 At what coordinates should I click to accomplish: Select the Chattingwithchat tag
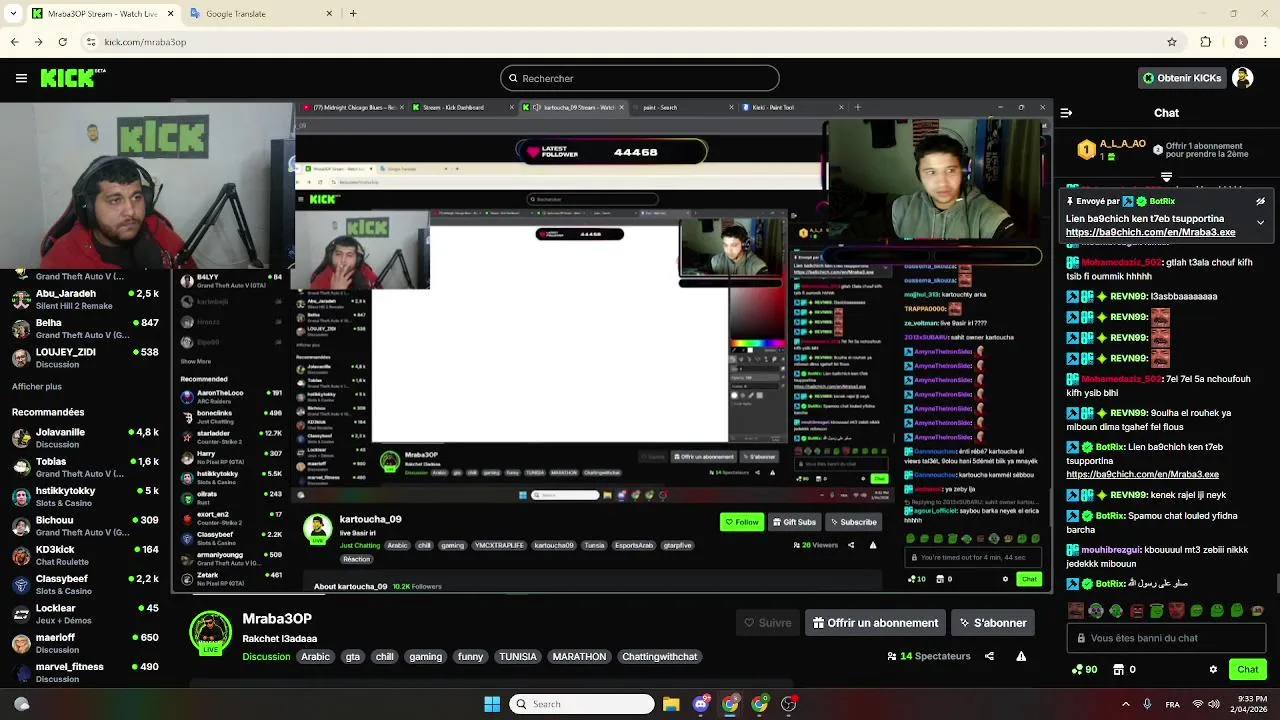tap(659, 657)
